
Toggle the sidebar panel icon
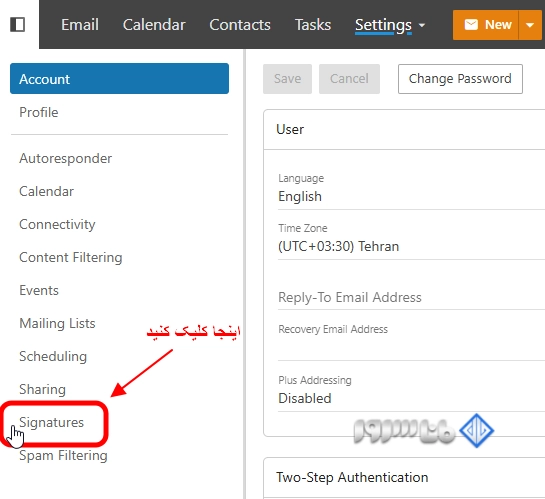17,25
